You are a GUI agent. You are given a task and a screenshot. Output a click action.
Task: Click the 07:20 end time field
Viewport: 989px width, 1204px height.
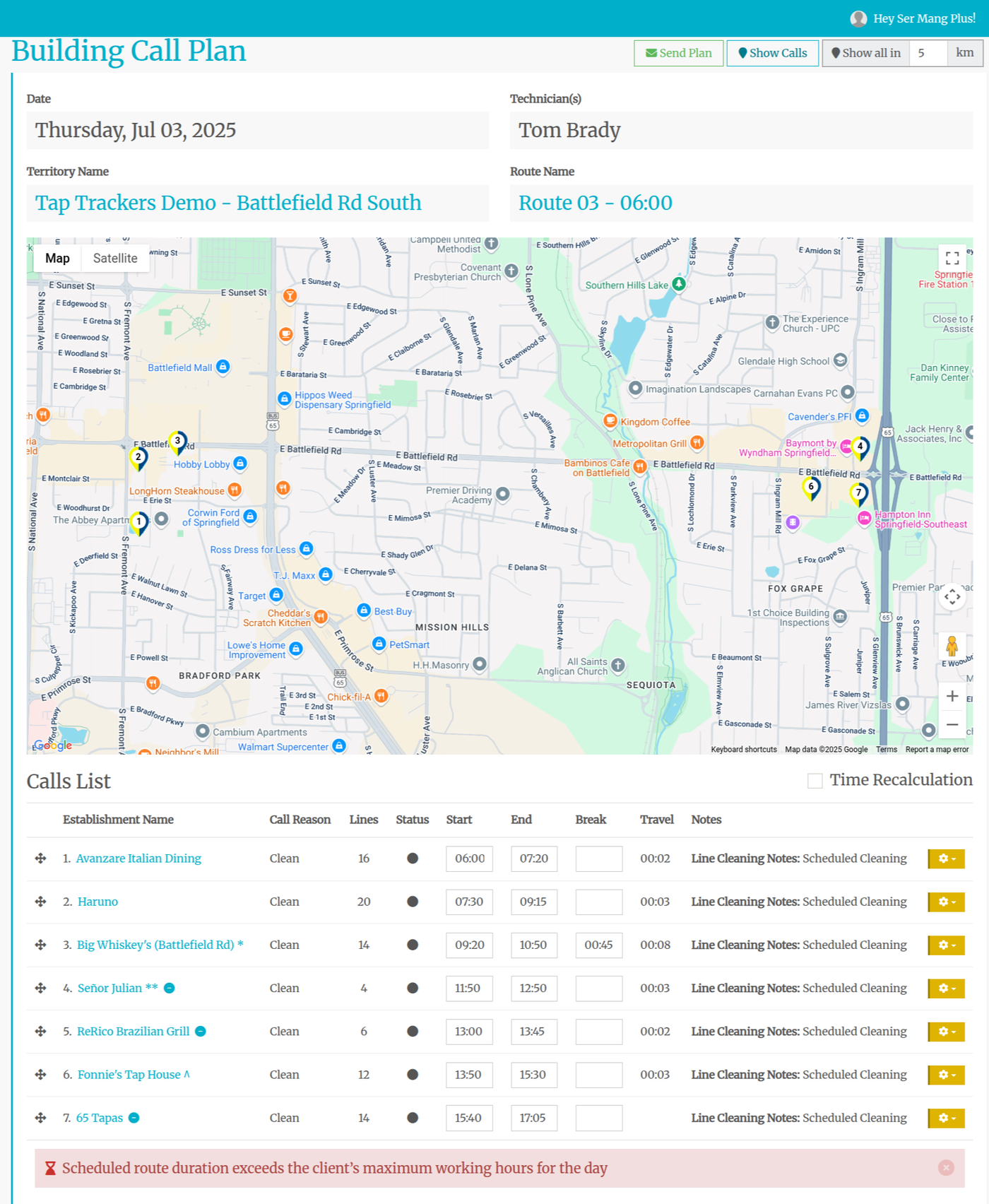tap(534, 858)
